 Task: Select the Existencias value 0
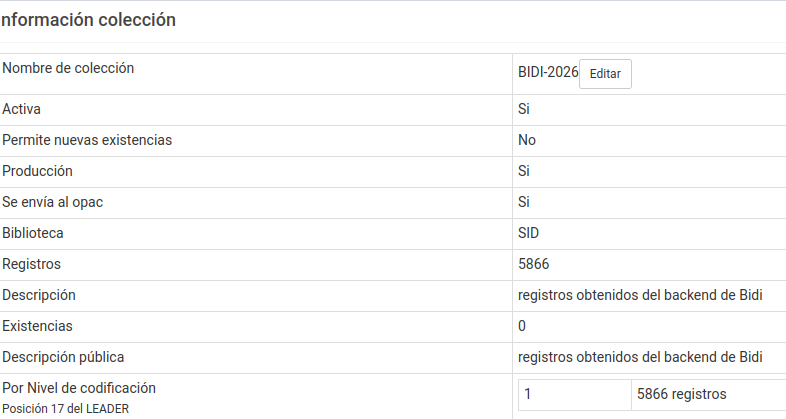click(x=522, y=326)
